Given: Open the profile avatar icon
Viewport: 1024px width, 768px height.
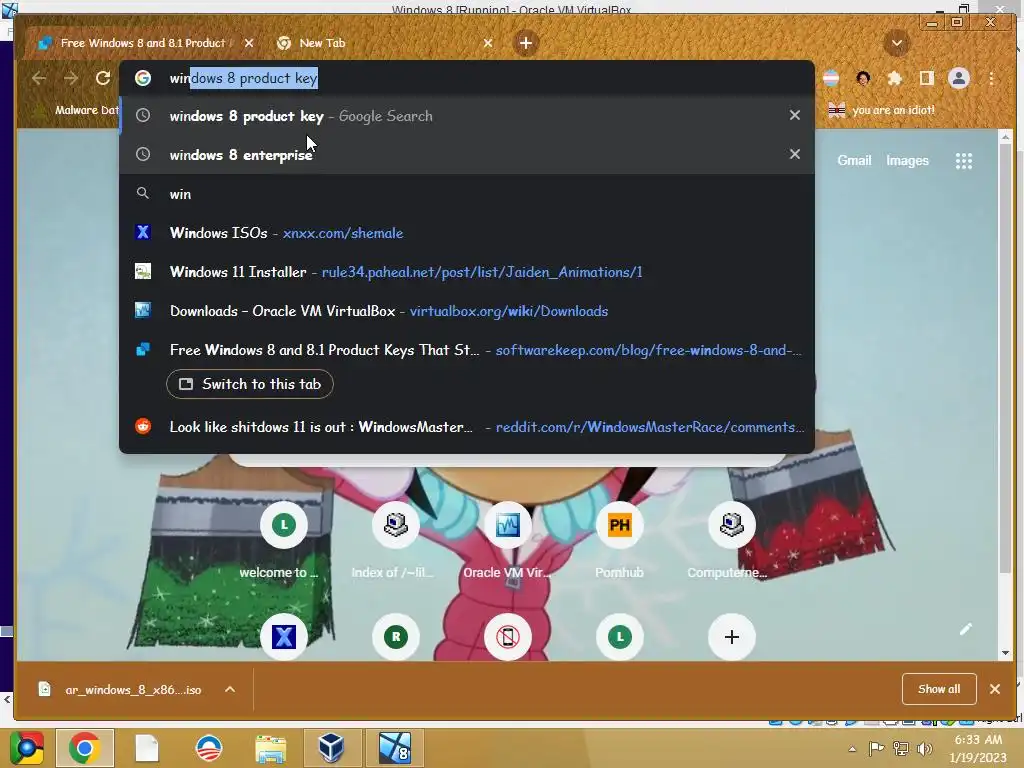Looking at the screenshot, I should (x=959, y=78).
